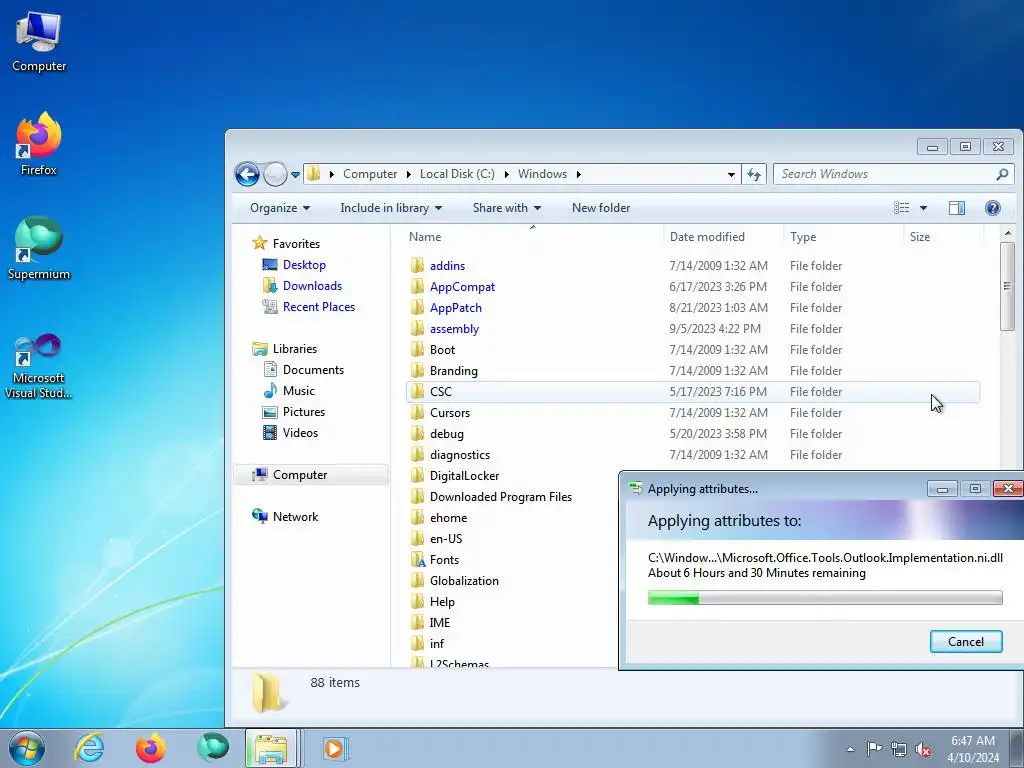Open Supermium from the taskbar
Viewport: 1024px width, 768px height.
point(213,748)
